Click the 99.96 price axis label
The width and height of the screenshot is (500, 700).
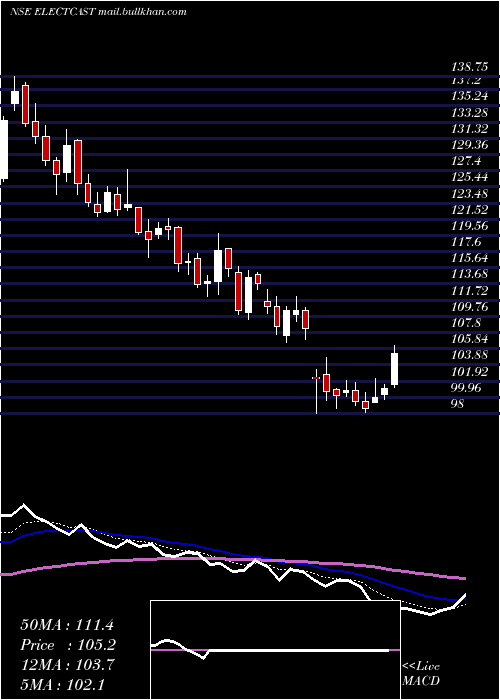coord(467,388)
